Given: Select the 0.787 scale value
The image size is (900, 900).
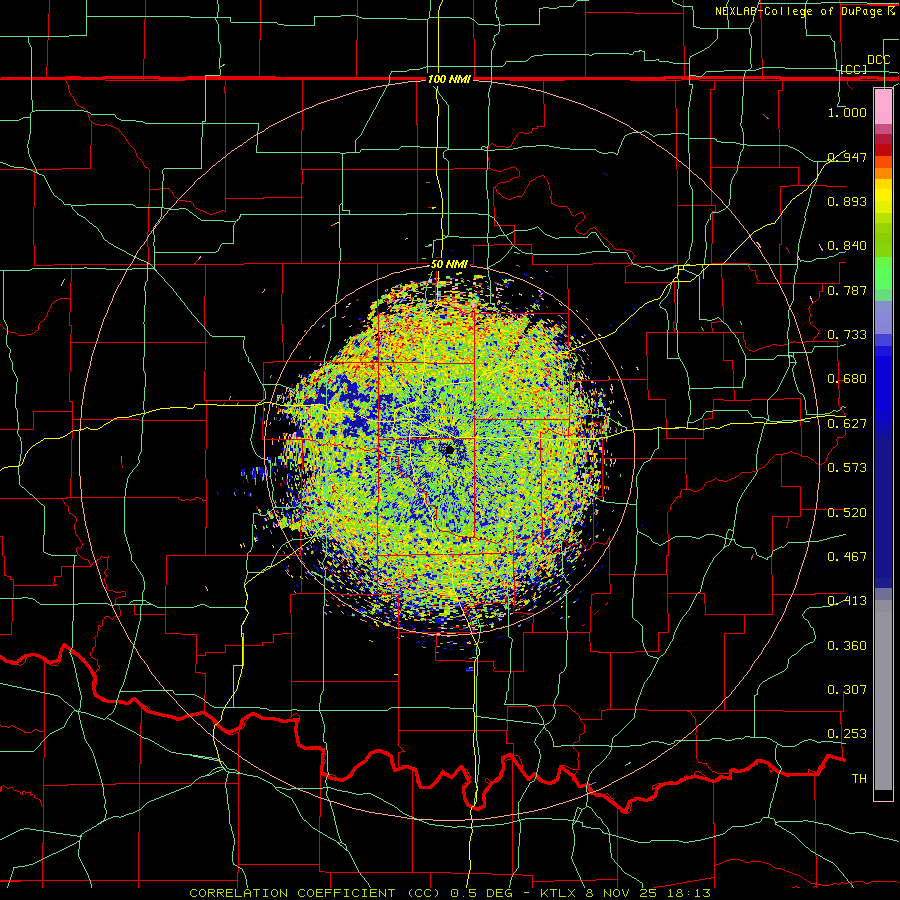Looking at the screenshot, I should tap(847, 290).
